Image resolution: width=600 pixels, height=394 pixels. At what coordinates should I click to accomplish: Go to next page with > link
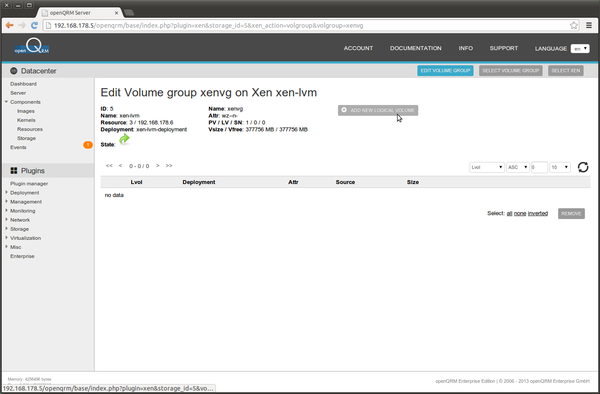tap(158, 166)
